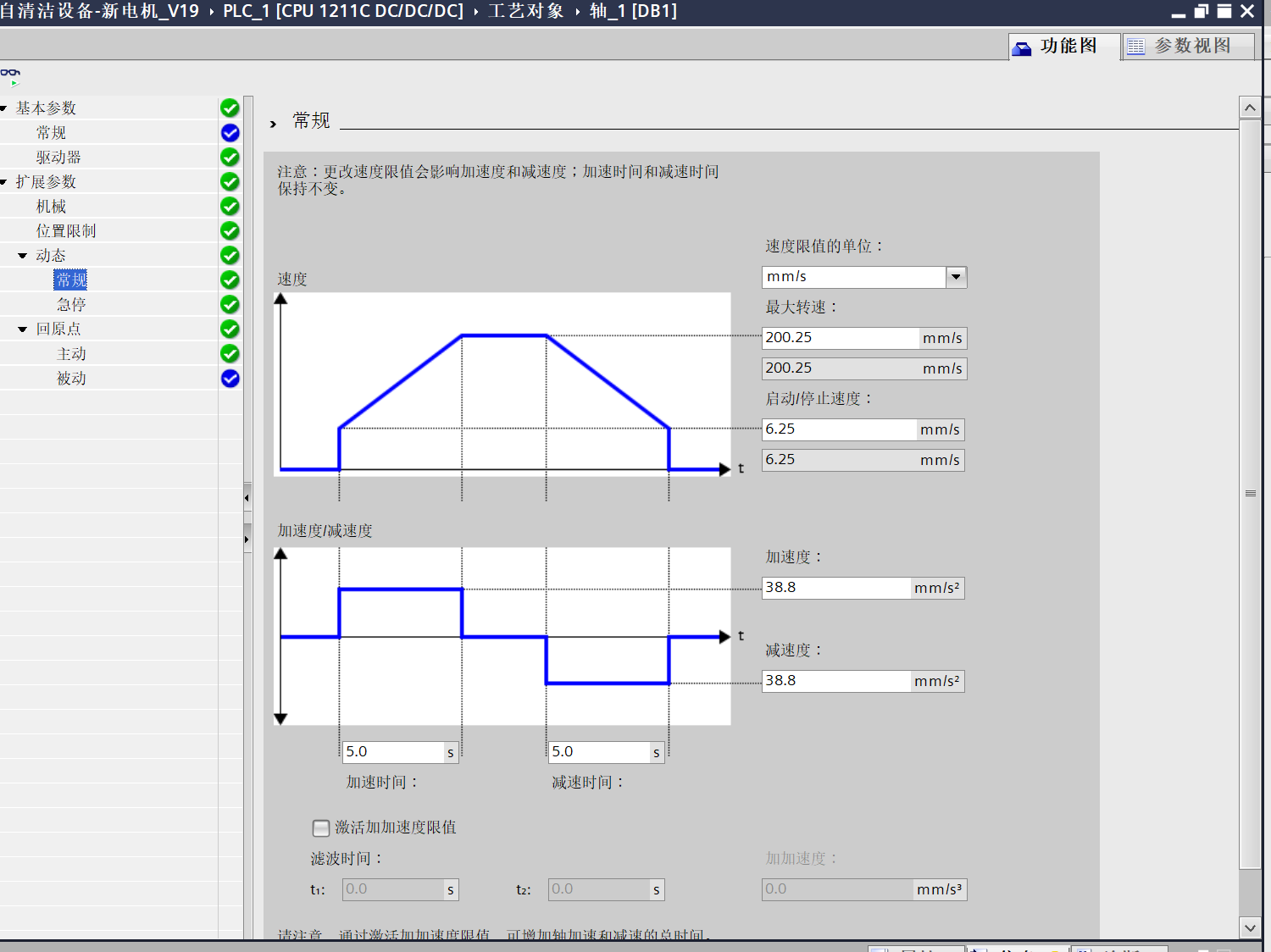
Task: Click the function view tab icon
Action: [1023, 47]
